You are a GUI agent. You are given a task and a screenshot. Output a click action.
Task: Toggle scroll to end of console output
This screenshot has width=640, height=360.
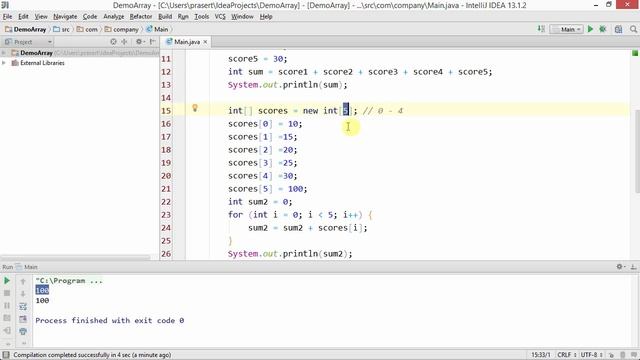pos(23,319)
